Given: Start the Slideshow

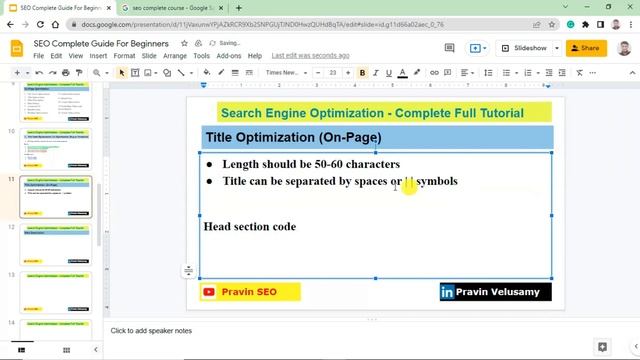Looking at the screenshot, I should [x=524, y=48].
